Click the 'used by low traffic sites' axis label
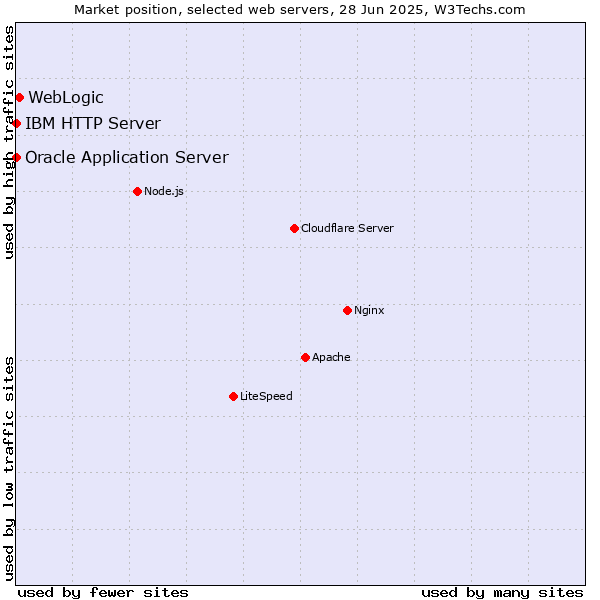600x600 pixels. 8,469
